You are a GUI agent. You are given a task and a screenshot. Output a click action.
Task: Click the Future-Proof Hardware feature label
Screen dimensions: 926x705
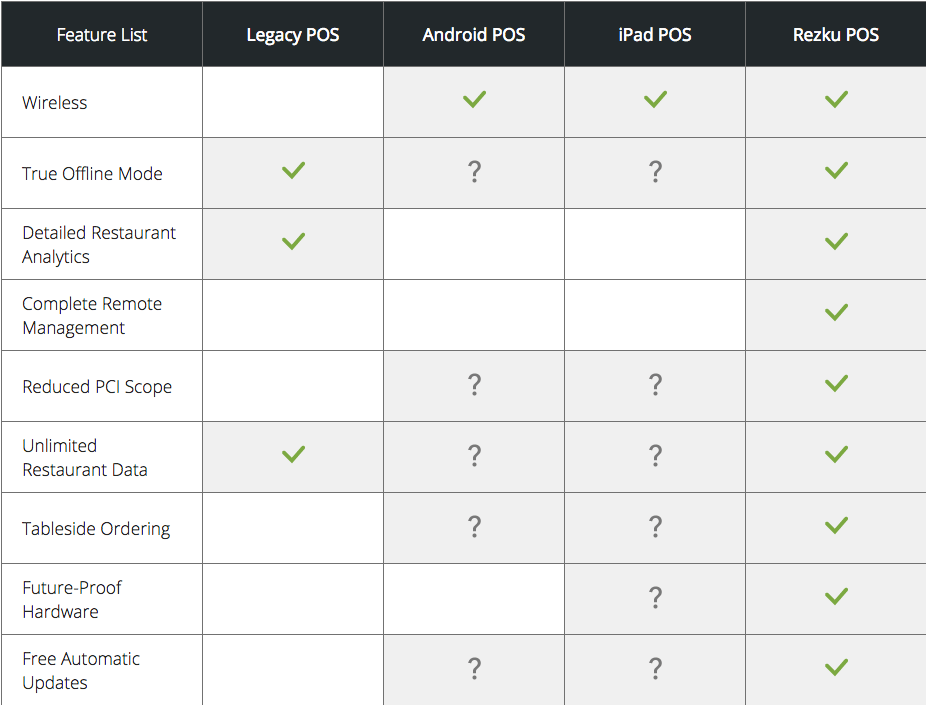(72, 600)
